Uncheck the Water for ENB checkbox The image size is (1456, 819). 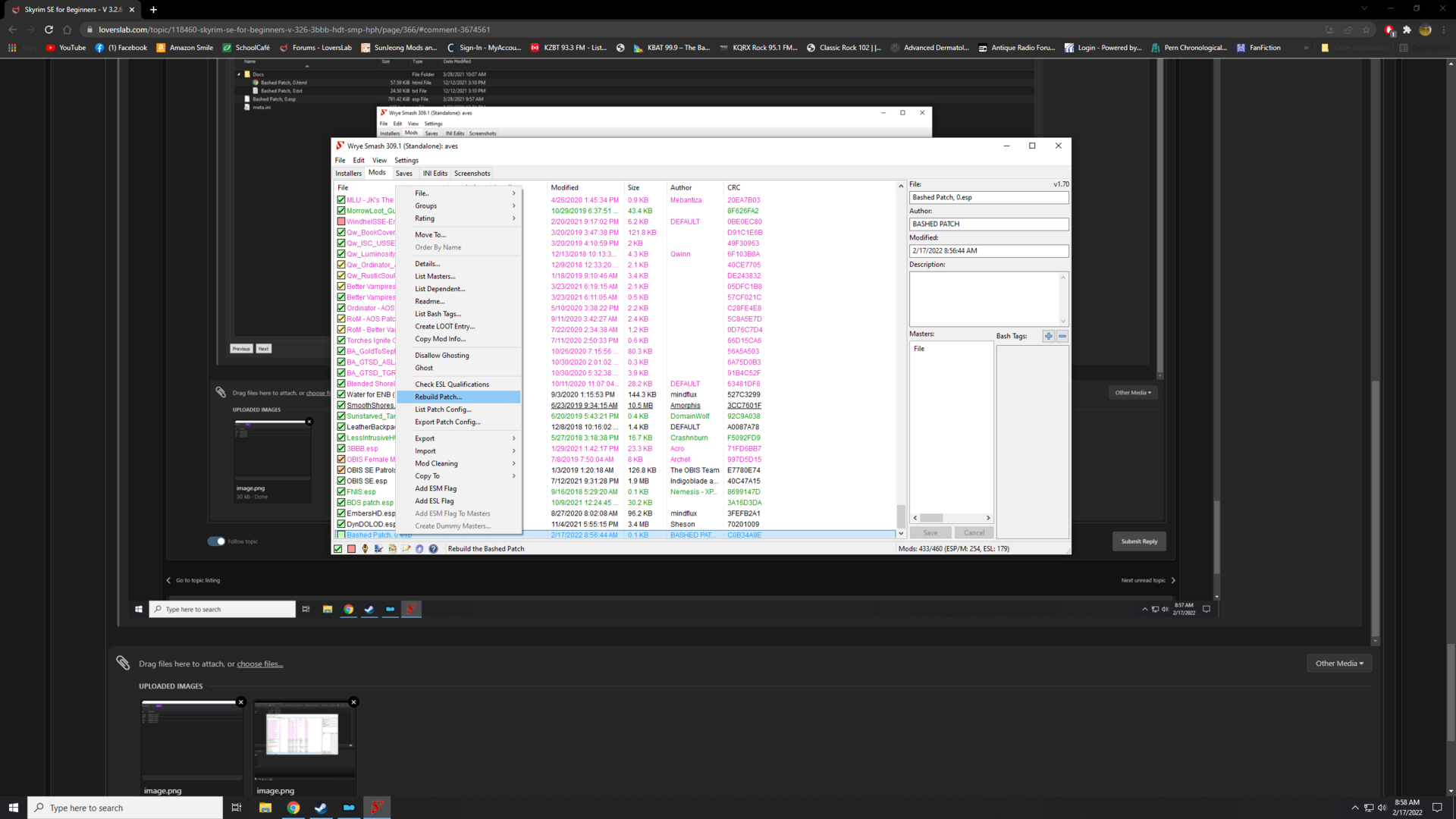click(341, 394)
